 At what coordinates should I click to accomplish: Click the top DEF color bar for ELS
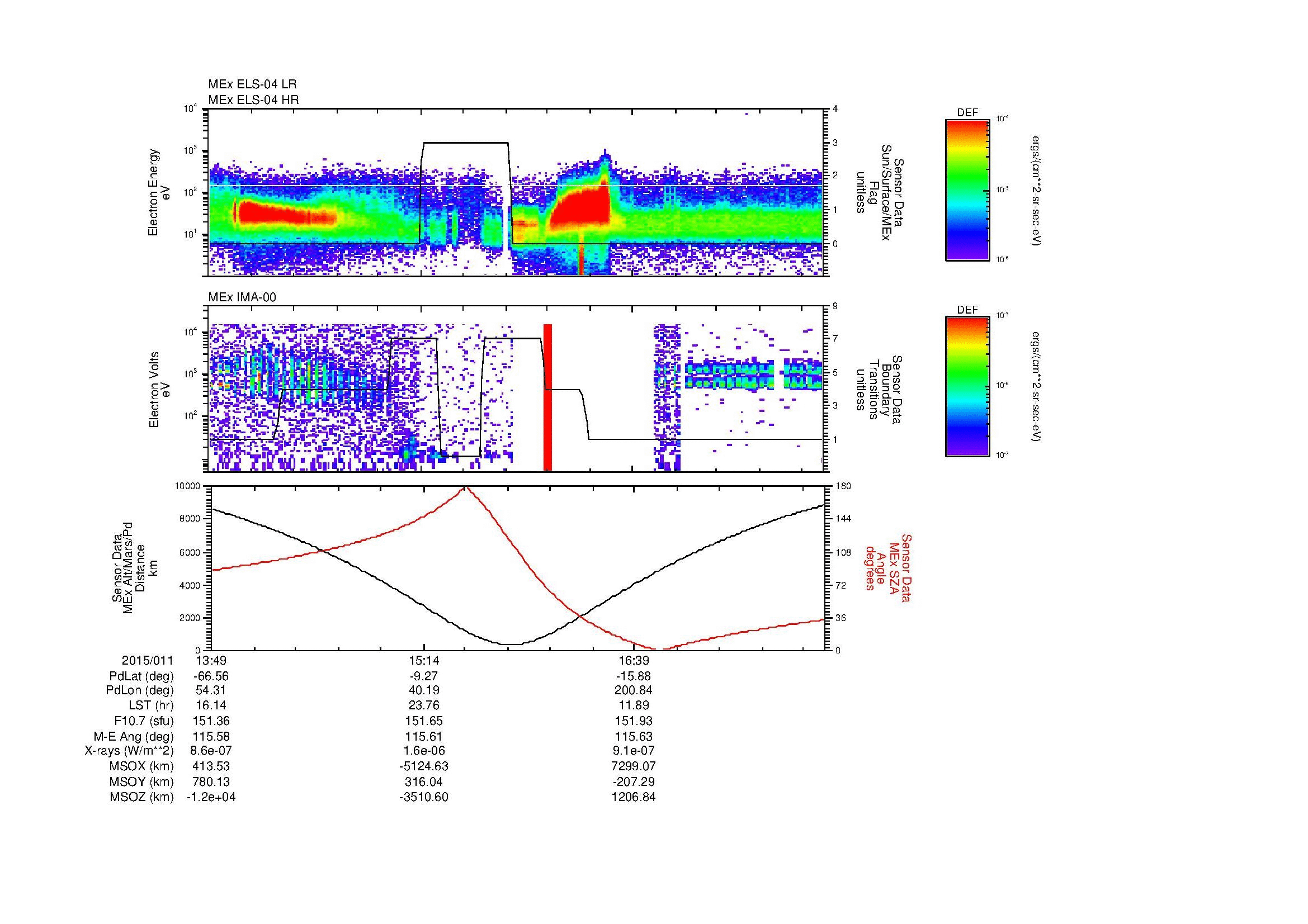coord(967,189)
